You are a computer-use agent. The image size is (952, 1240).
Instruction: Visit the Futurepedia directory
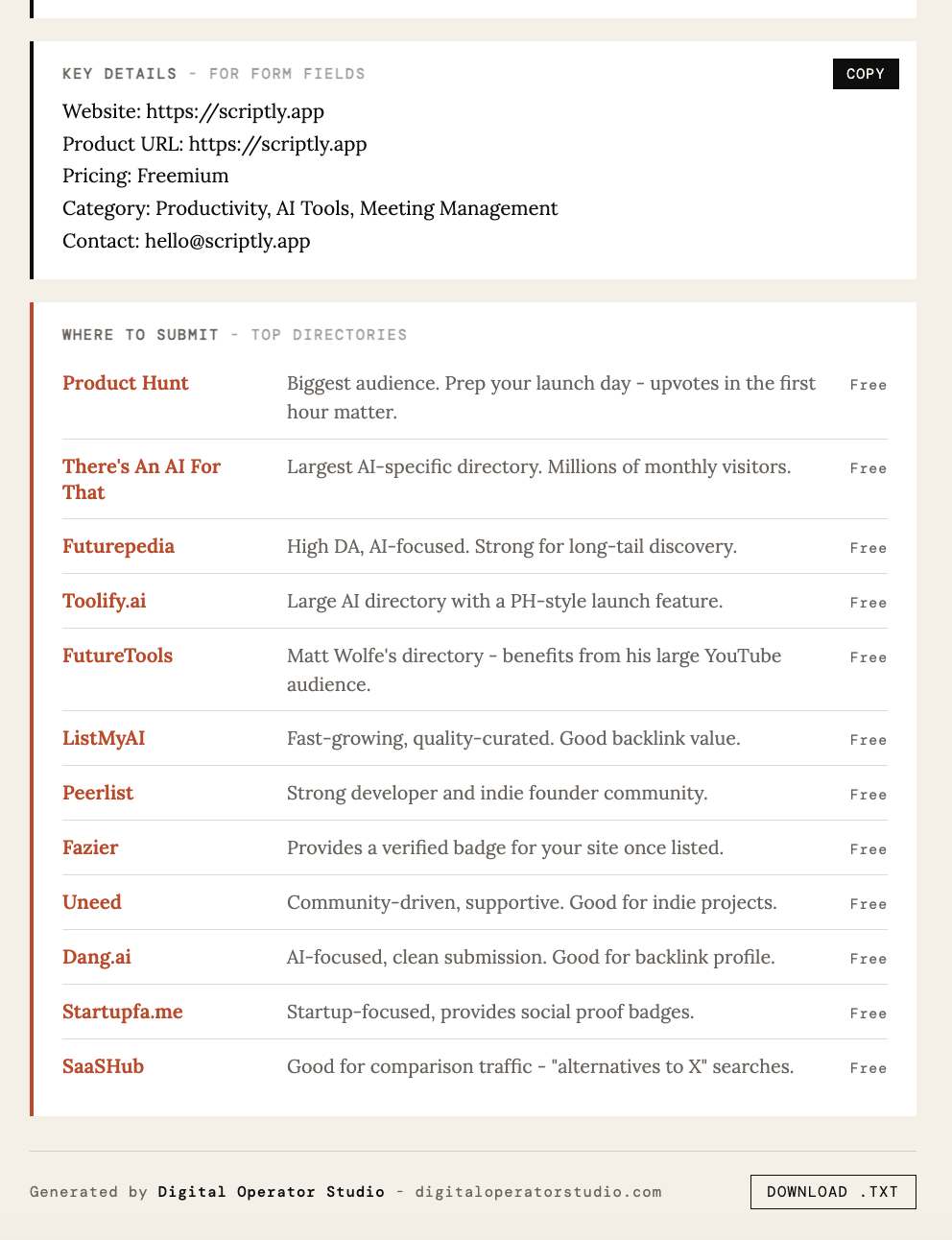click(x=118, y=546)
